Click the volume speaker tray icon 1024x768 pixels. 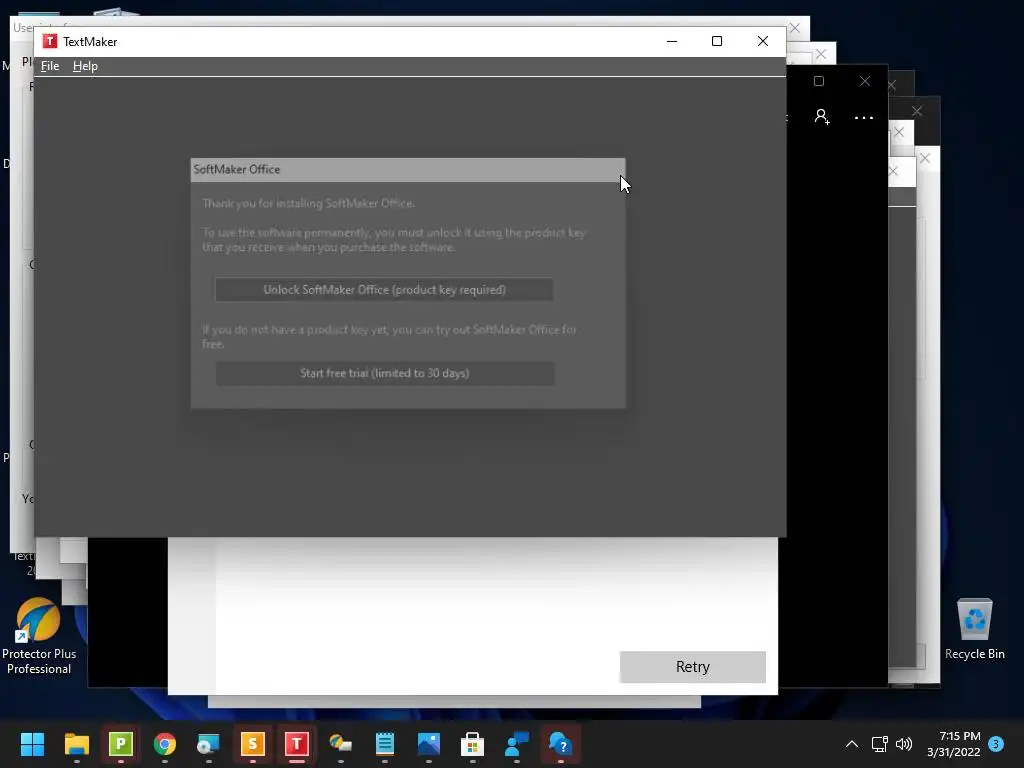tap(904, 744)
